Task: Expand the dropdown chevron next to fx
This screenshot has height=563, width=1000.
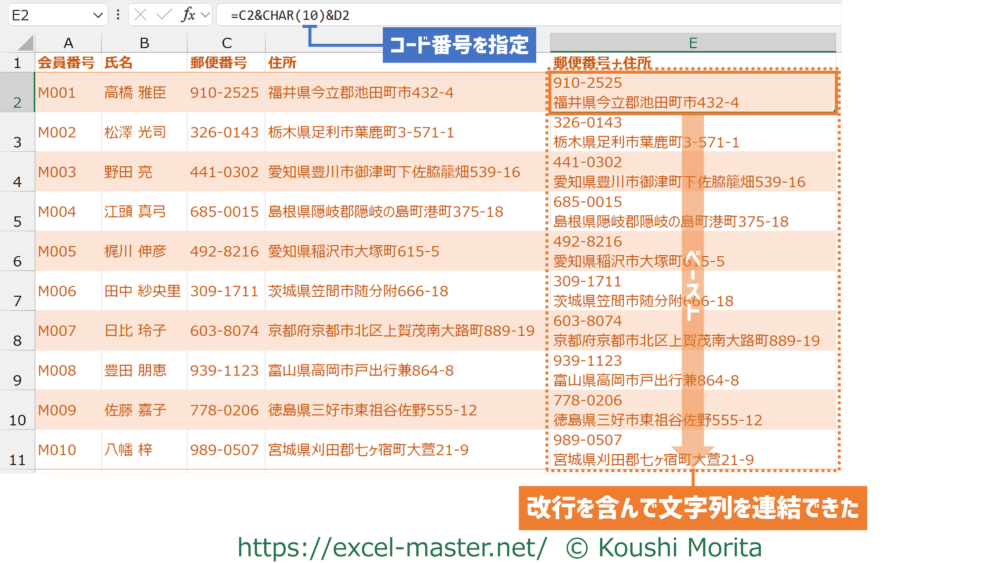Action: tap(206, 15)
